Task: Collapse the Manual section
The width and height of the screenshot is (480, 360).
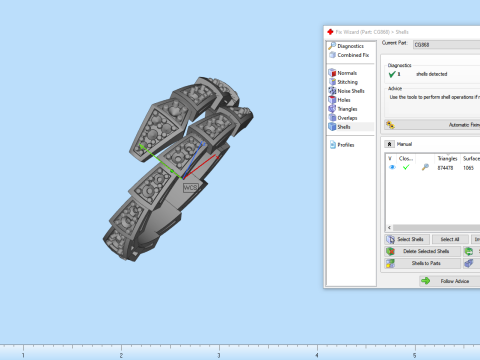Action: coord(389,144)
